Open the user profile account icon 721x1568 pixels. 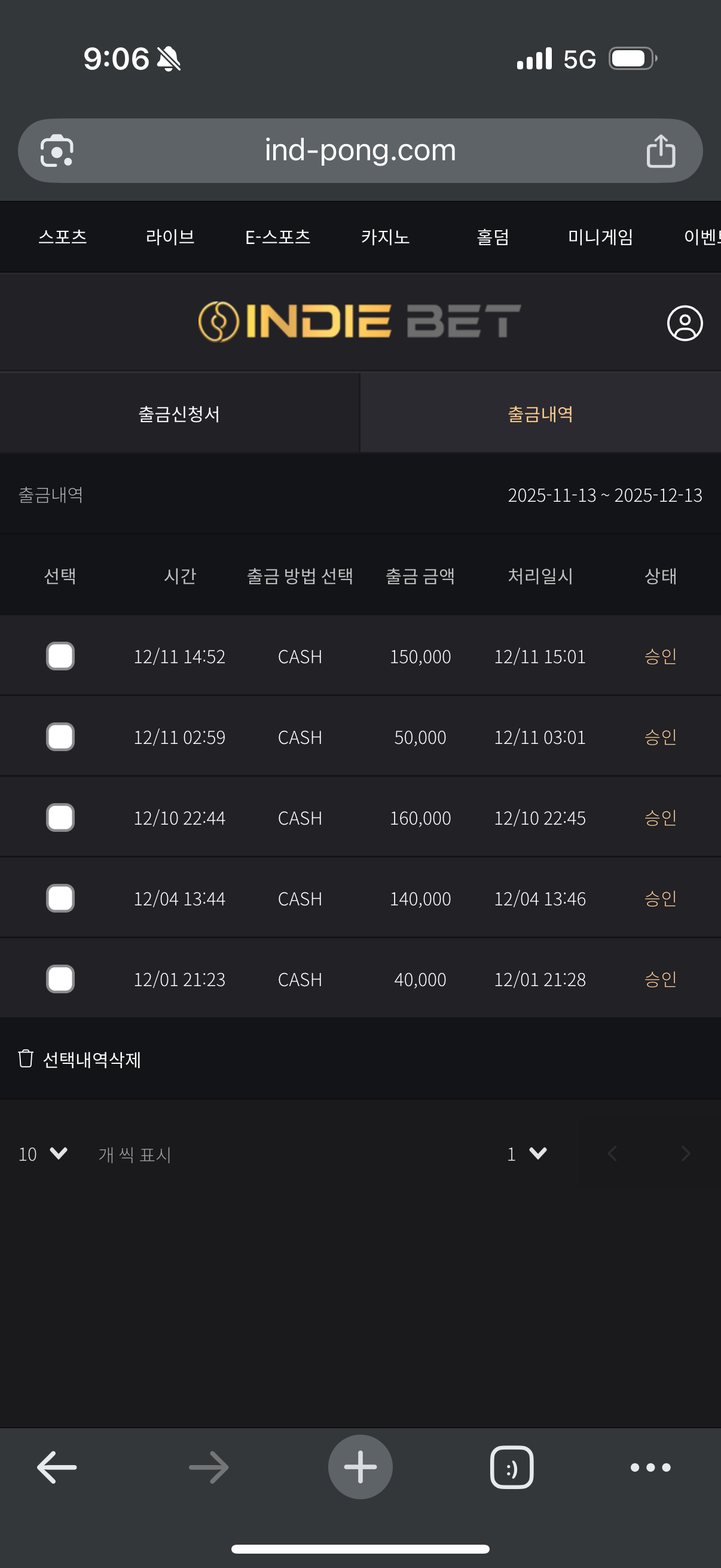(685, 323)
